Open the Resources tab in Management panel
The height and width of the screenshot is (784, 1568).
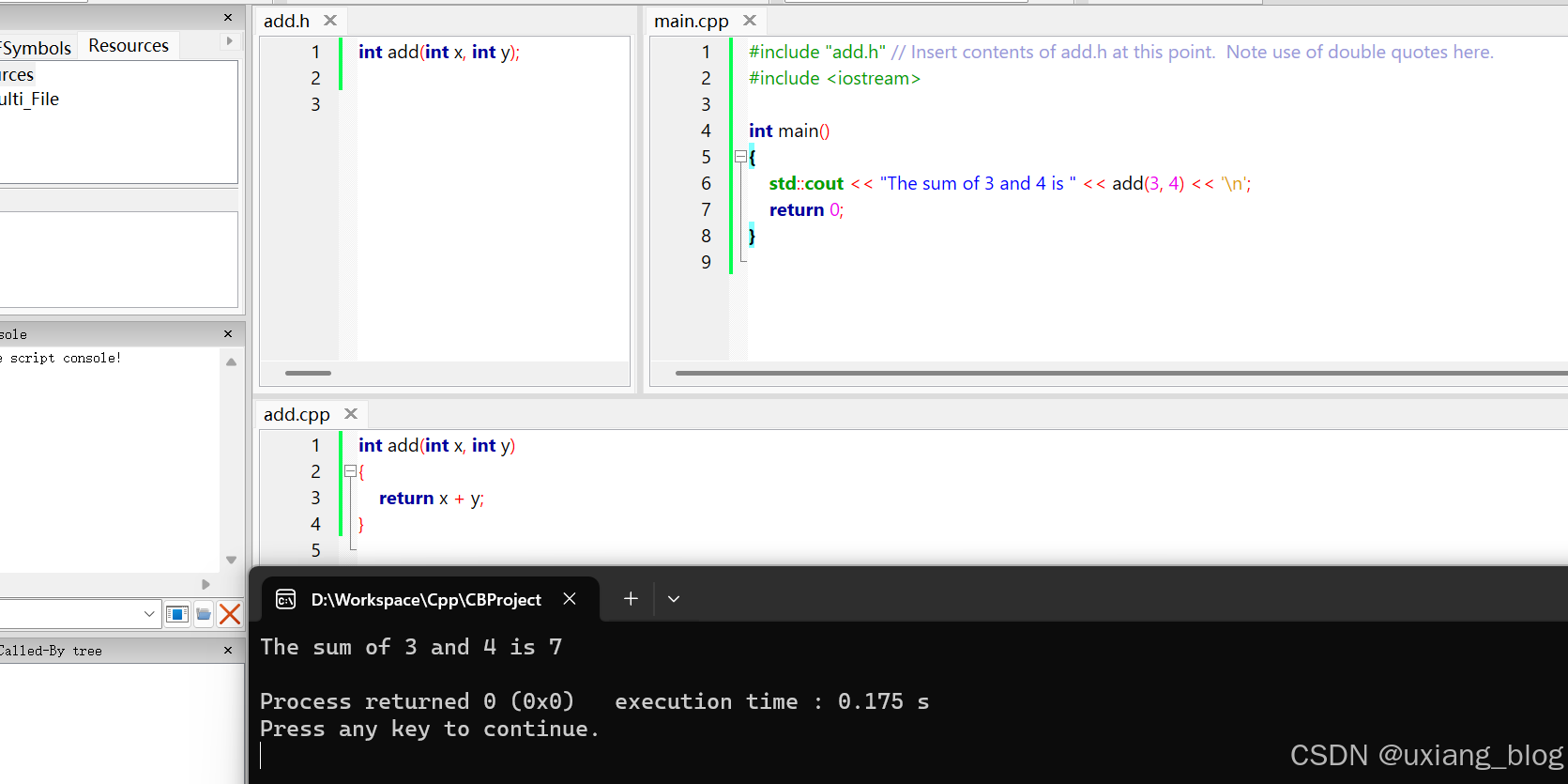pyautogui.click(x=129, y=45)
